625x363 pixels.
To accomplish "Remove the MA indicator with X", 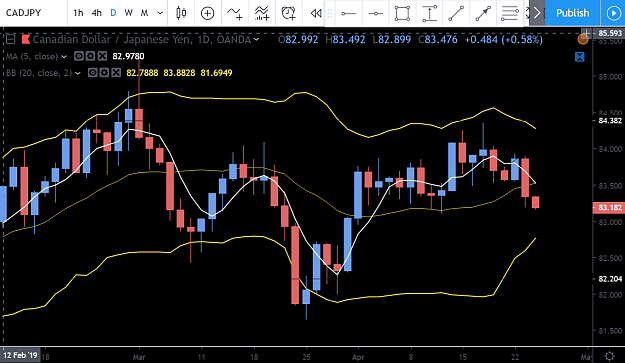I will point(102,56).
